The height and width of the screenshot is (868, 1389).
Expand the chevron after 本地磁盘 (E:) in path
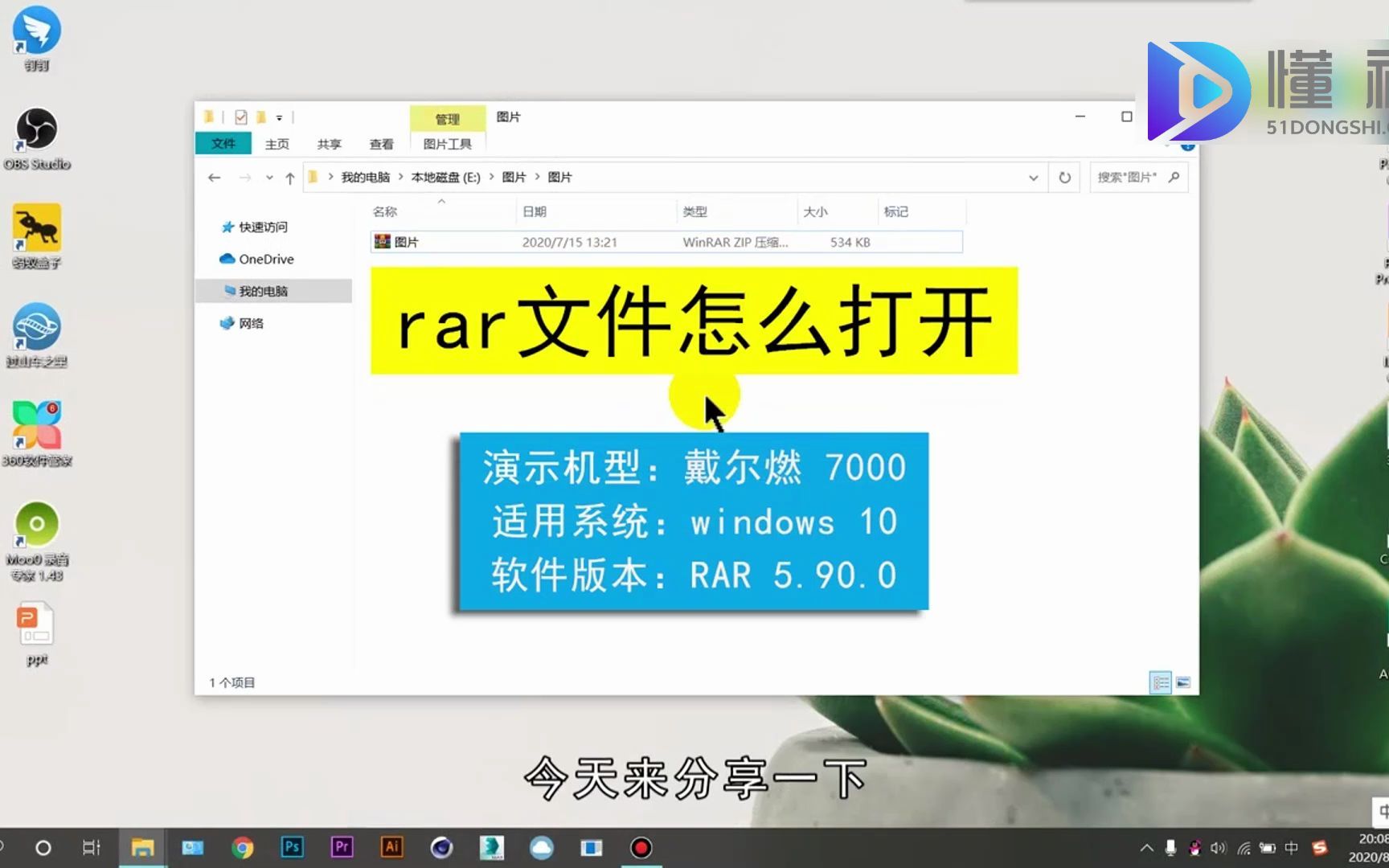point(491,177)
